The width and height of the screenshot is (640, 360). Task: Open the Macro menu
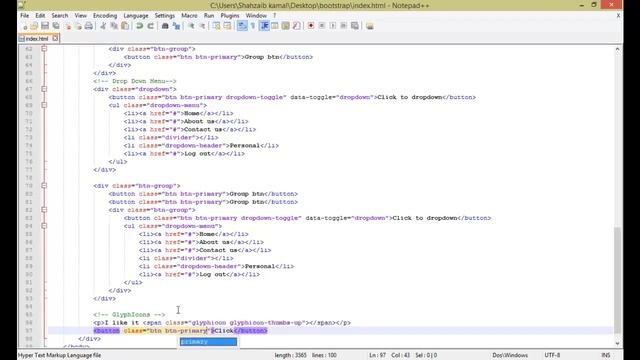click(x=189, y=16)
